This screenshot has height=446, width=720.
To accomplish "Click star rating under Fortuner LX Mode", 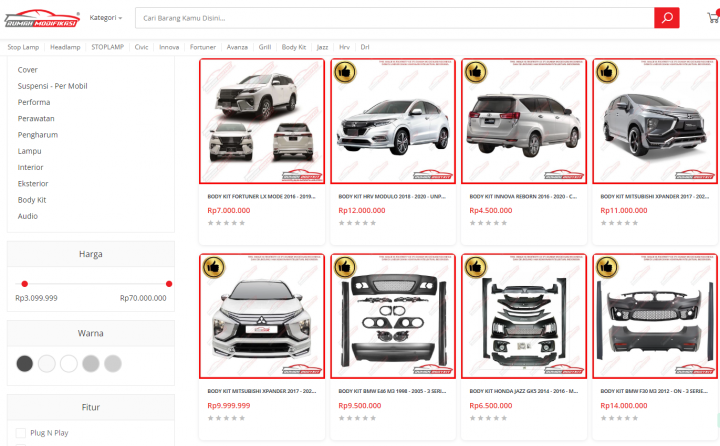I will click(x=226, y=223).
